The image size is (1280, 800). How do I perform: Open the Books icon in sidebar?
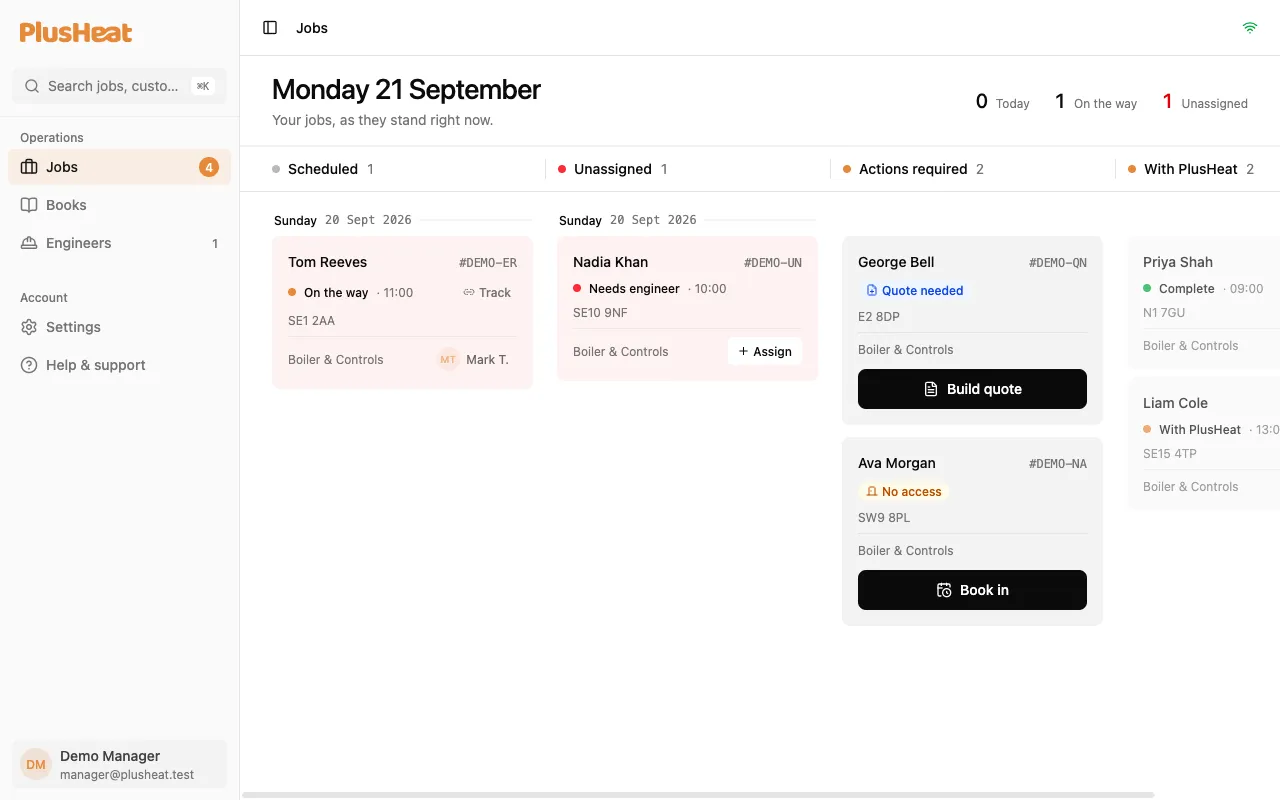[x=29, y=205]
